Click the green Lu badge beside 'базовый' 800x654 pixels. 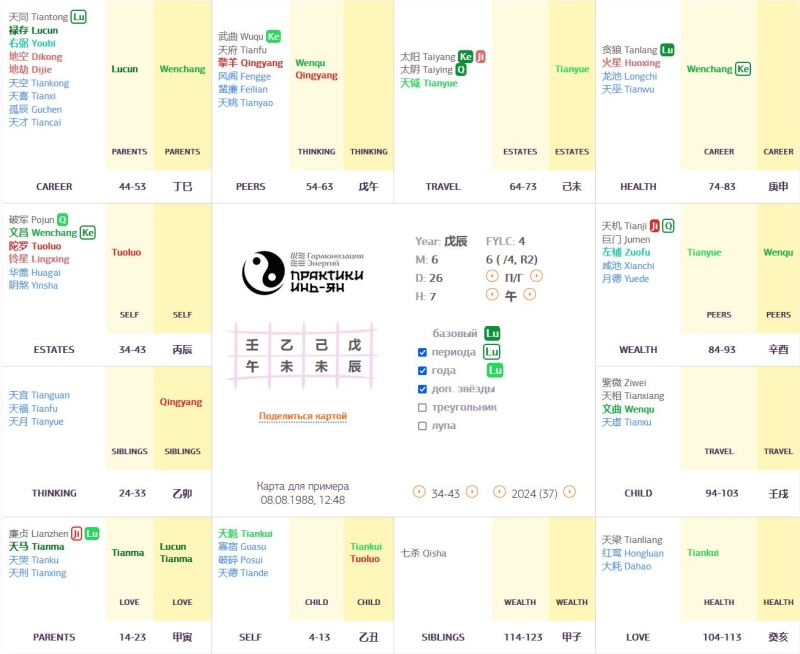492,333
